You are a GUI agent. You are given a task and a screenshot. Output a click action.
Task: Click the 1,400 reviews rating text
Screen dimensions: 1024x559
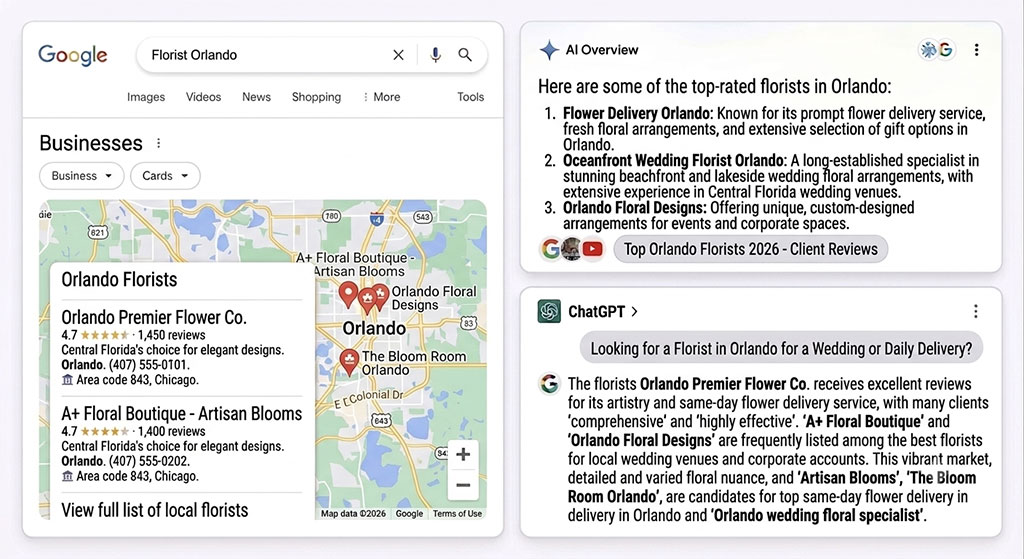pyautogui.click(x=172, y=431)
